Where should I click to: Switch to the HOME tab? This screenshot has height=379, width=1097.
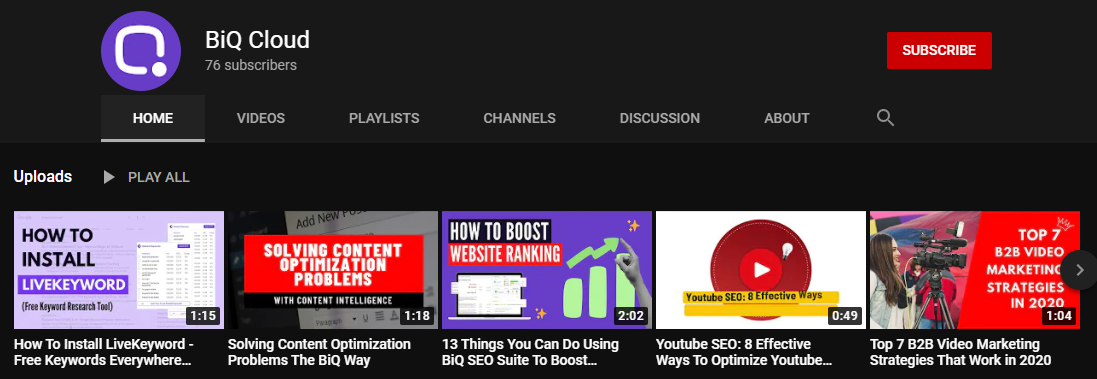click(x=153, y=118)
